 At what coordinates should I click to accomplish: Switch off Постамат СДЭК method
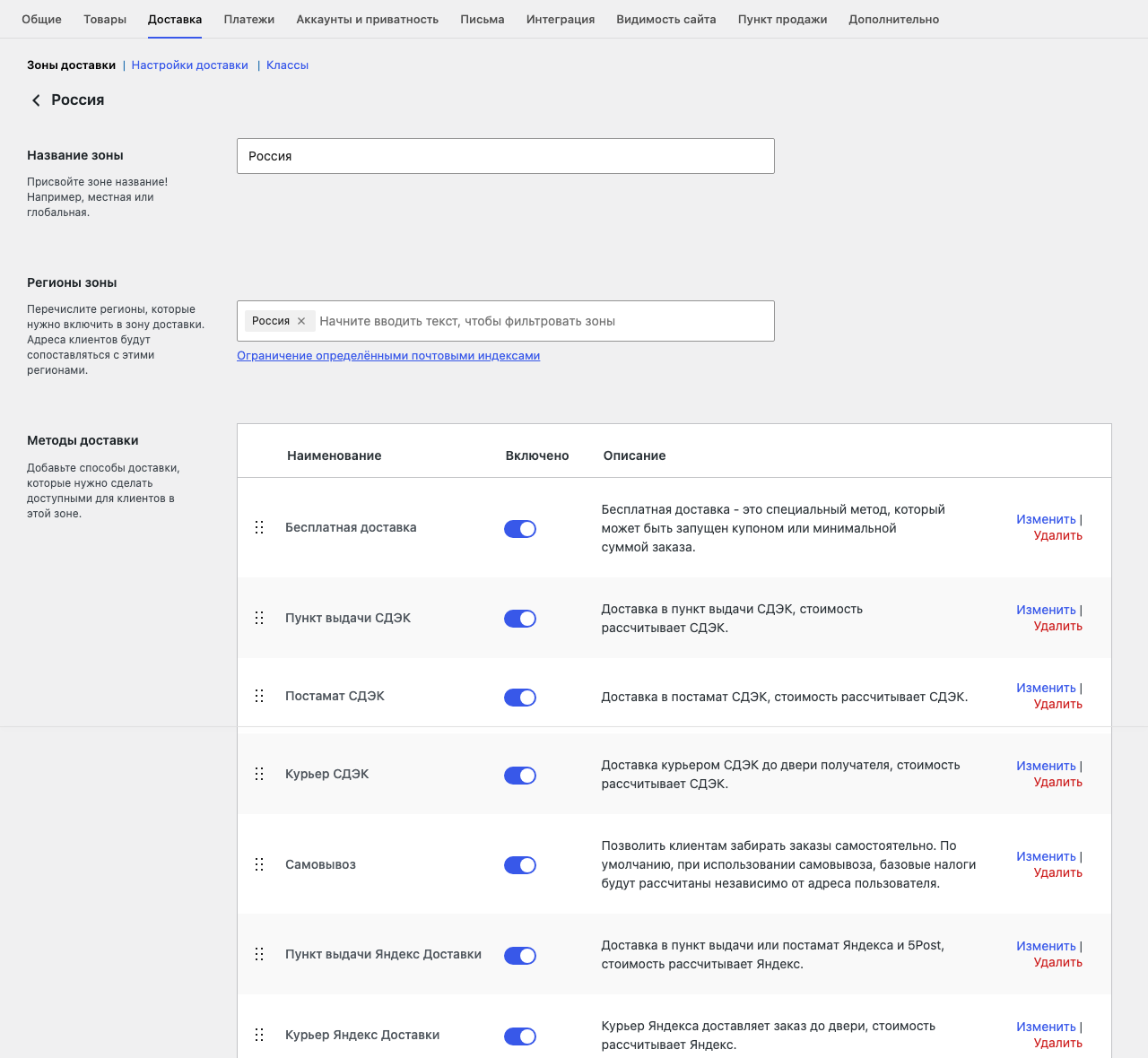[x=520, y=698]
